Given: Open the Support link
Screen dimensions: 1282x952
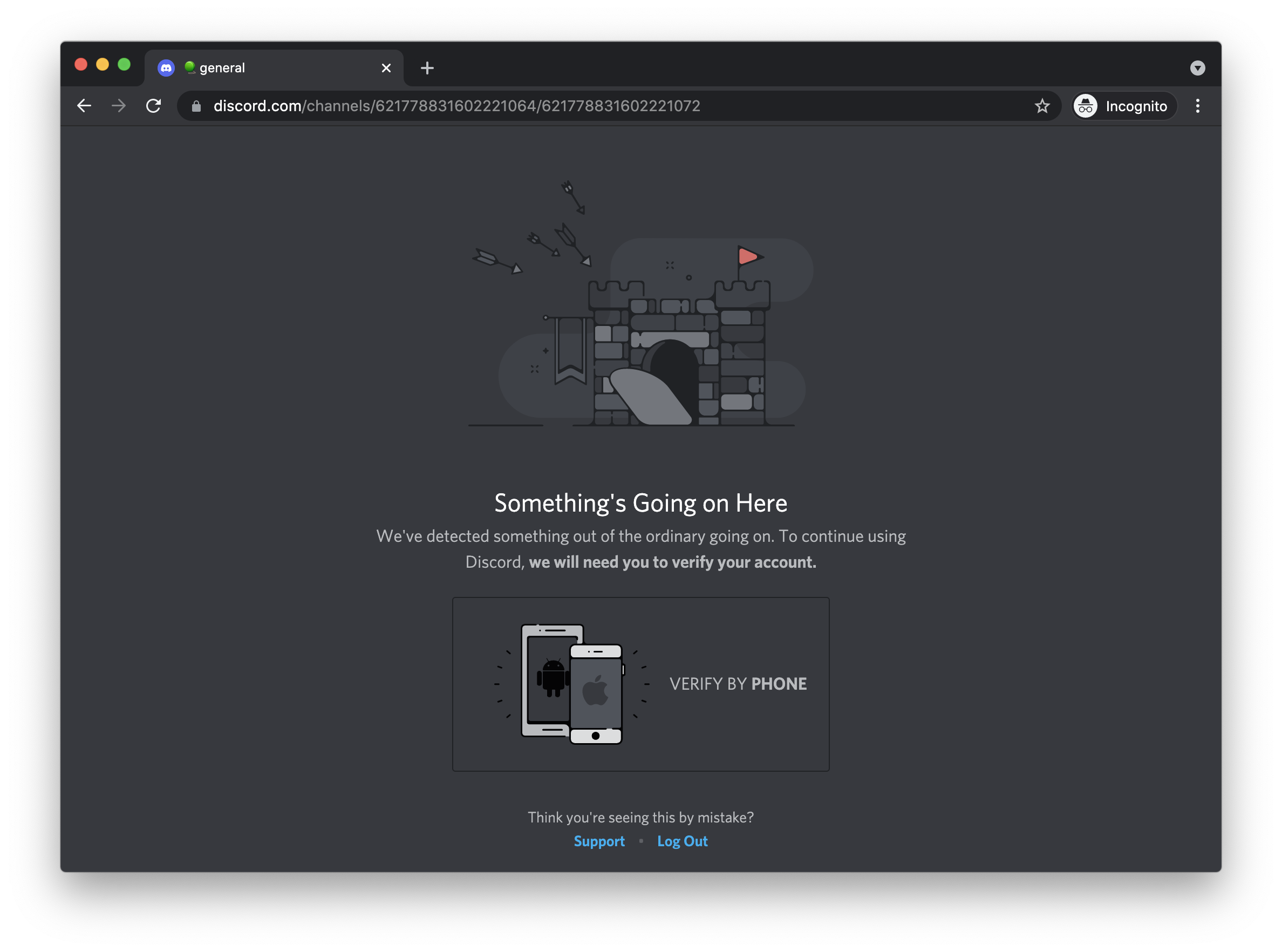Looking at the screenshot, I should [599, 841].
